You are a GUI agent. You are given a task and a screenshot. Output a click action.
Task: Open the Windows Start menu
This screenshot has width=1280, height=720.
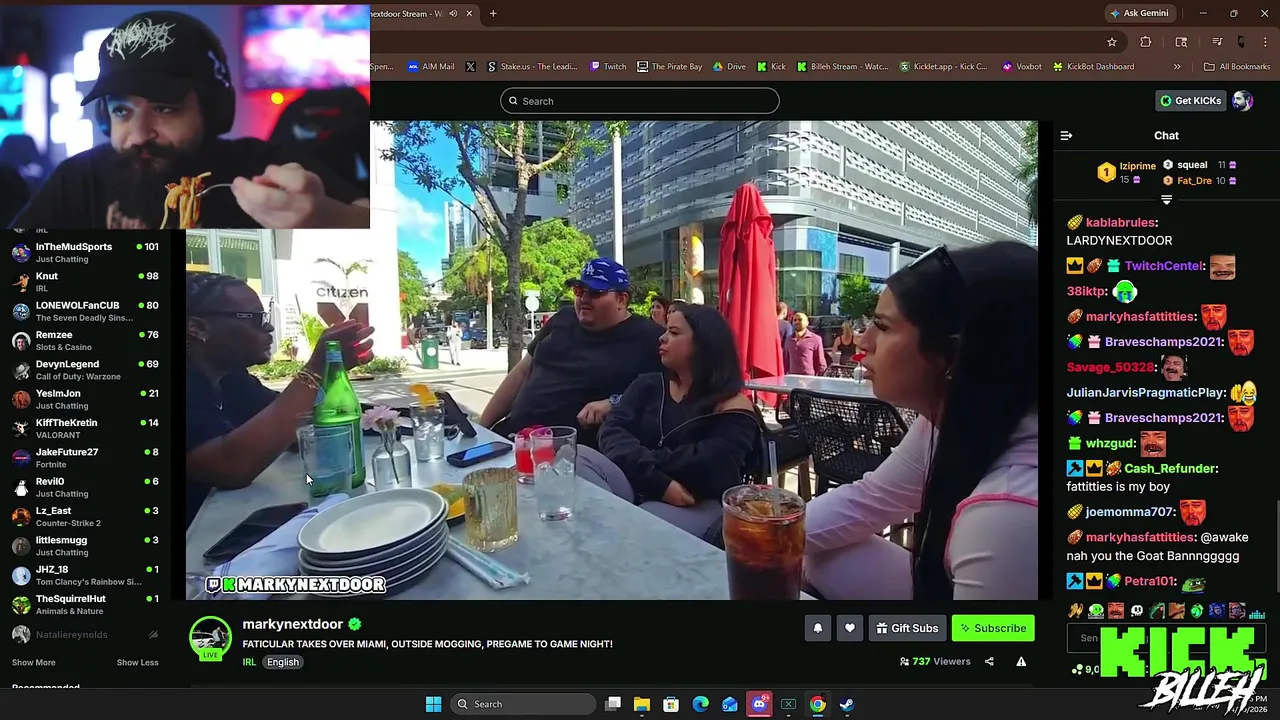tap(433, 704)
